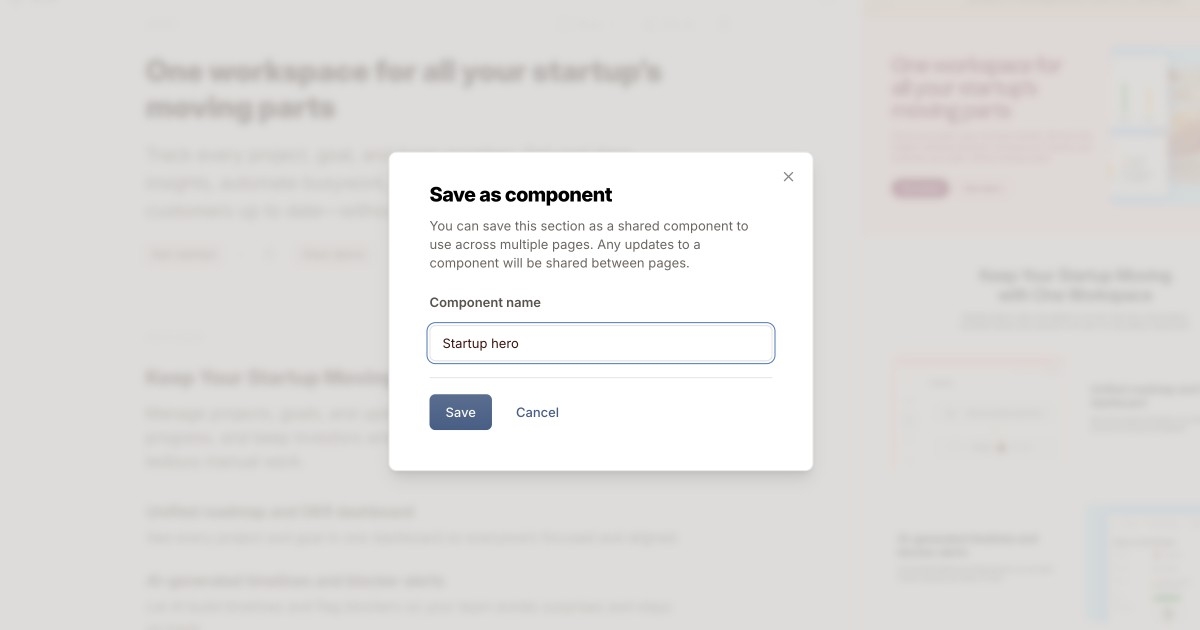Click the secondary link beside pink preview button
The width and height of the screenshot is (1200, 630).
pos(982,188)
